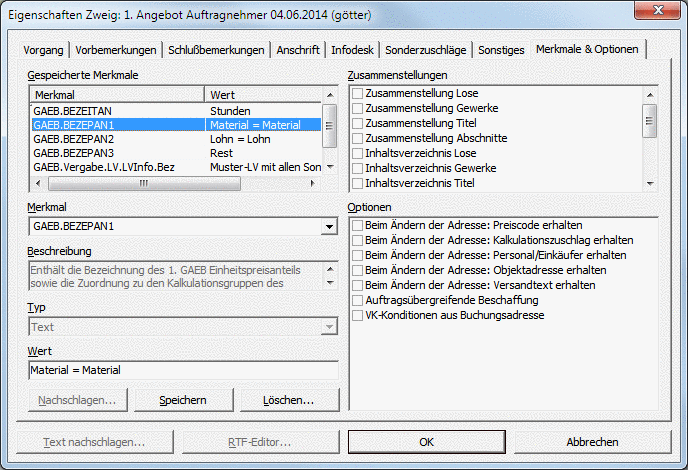Screen dimensions: 688x470
Task: Open the Vorbemerkungen tab
Action: click(x=115, y=50)
